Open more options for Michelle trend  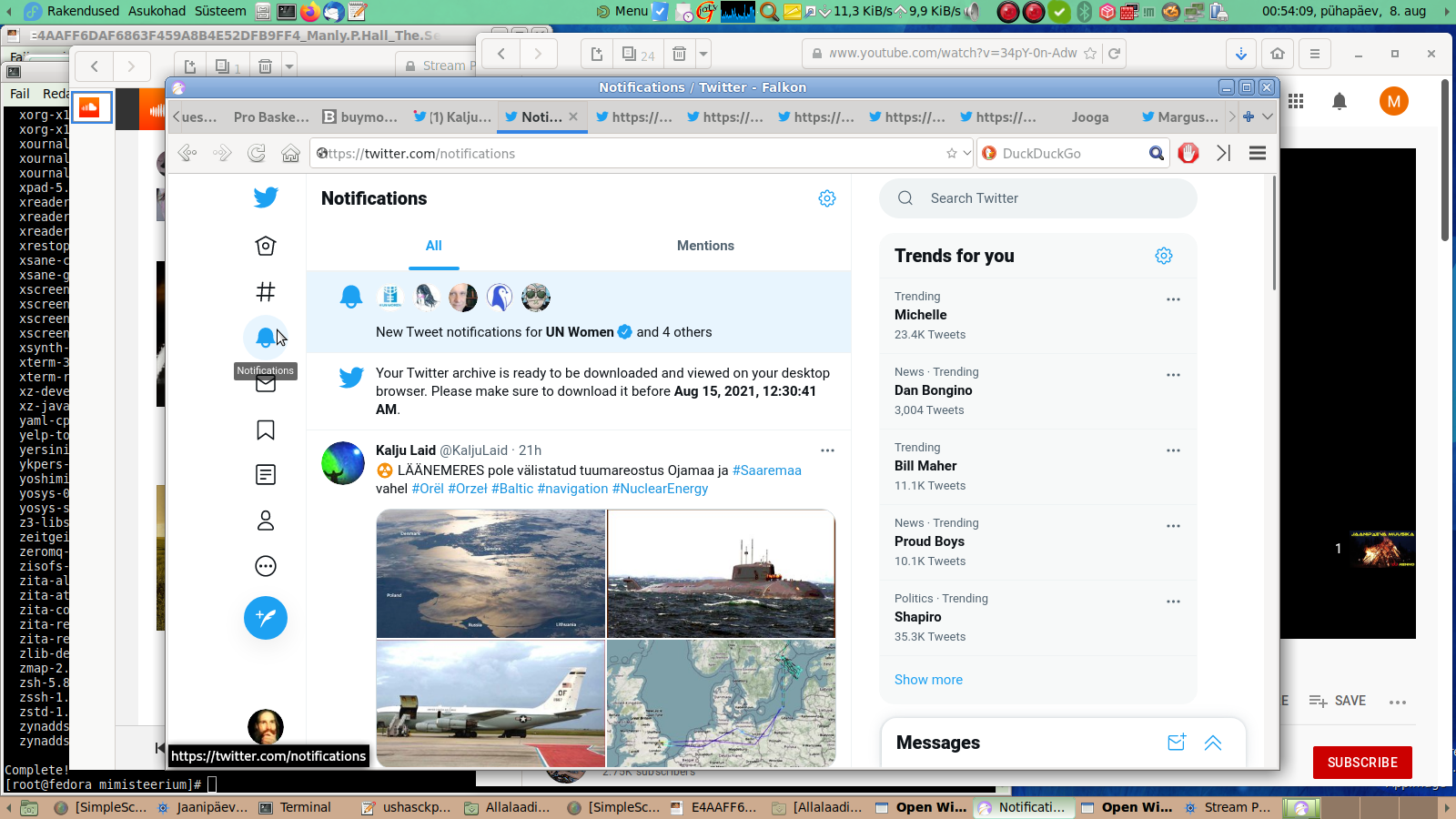1173,299
